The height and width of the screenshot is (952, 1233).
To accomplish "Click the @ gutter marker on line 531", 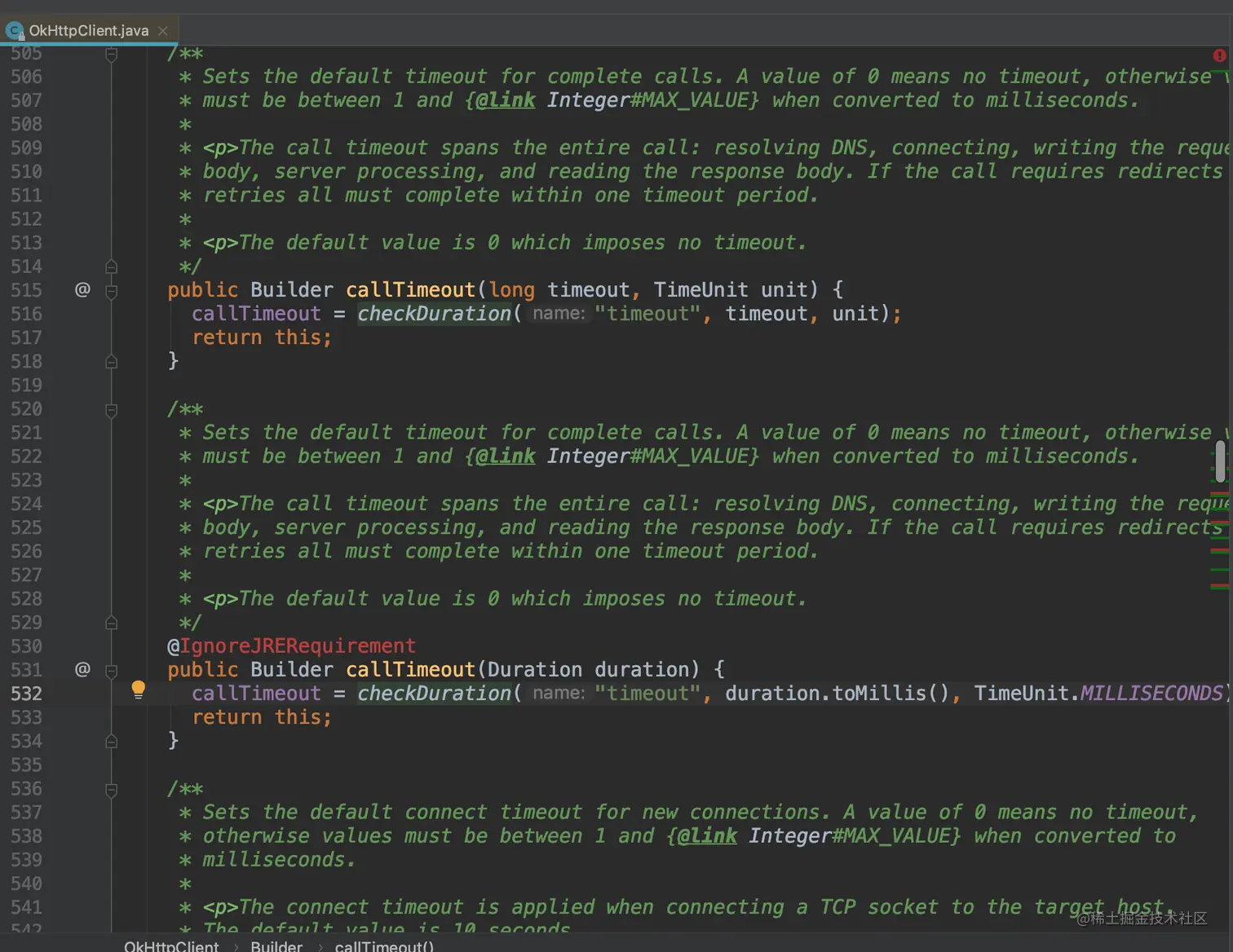I will (x=82, y=669).
